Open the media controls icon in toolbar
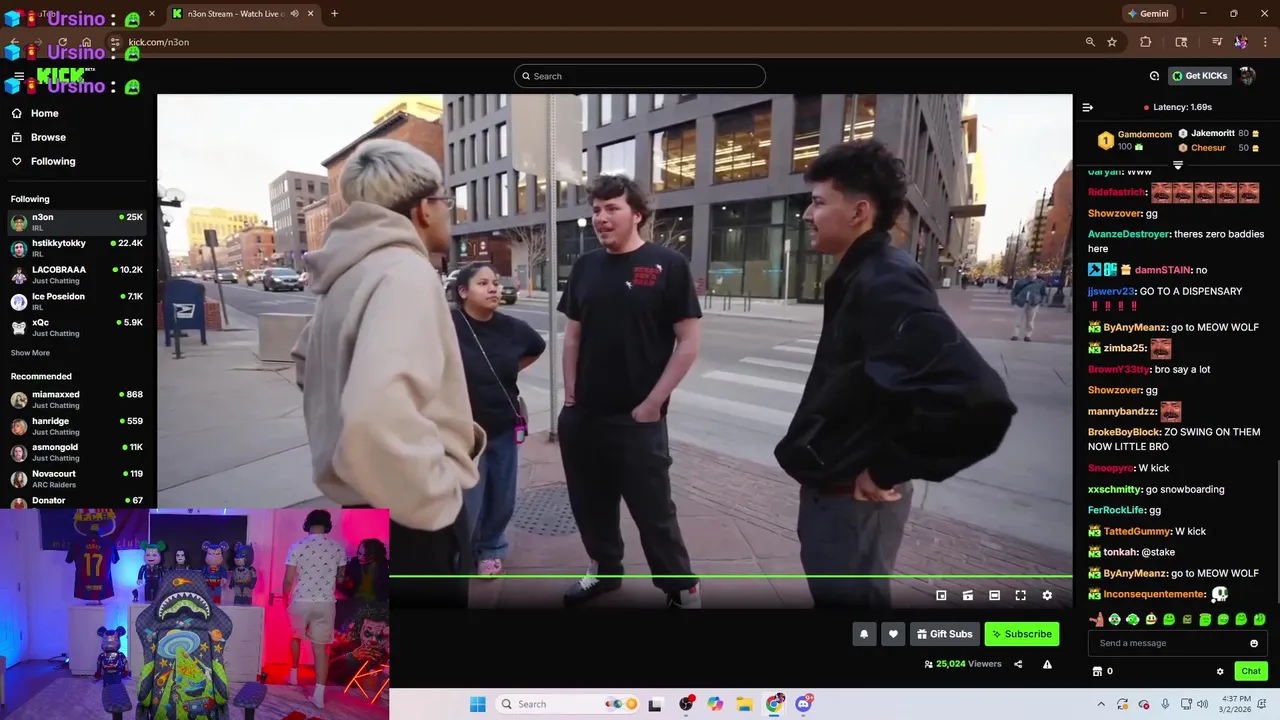This screenshot has width=1280, height=720. coord(1217,42)
